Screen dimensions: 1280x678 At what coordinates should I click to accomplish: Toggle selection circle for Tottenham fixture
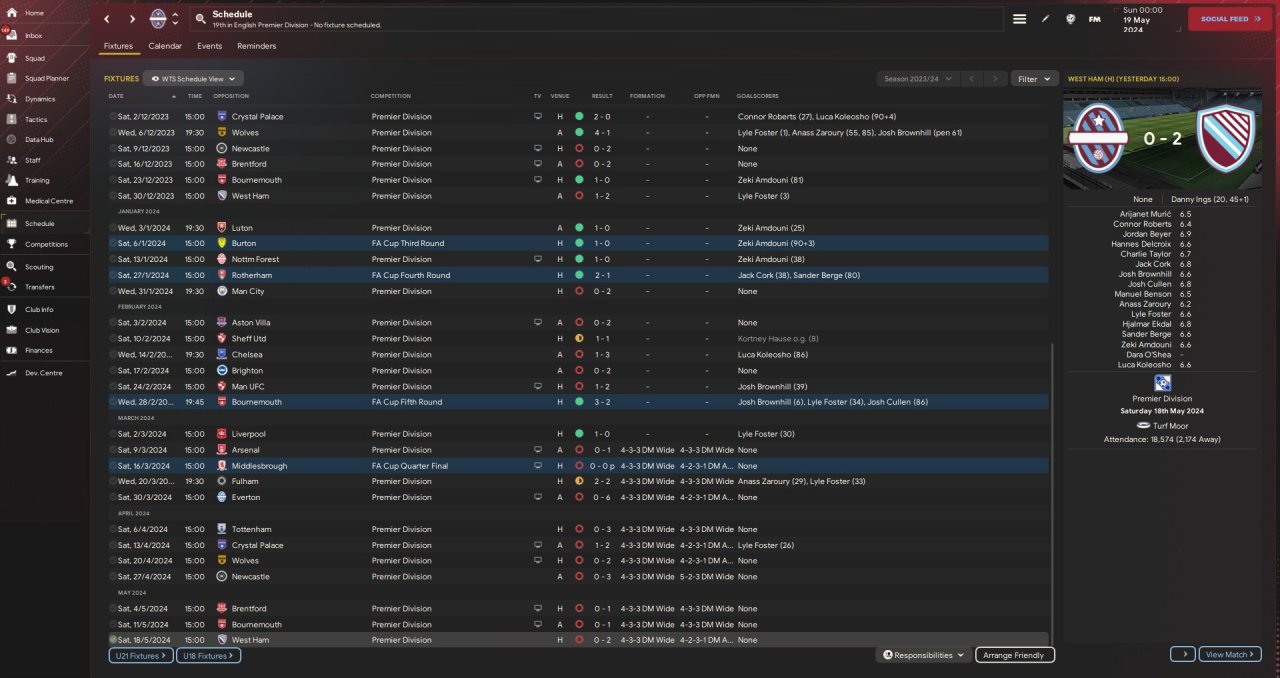[x=113, y=529]
